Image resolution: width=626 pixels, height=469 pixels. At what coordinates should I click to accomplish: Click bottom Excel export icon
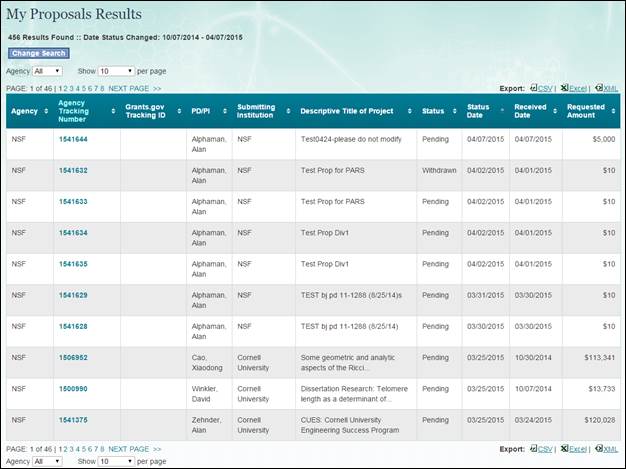click(574, 449)
